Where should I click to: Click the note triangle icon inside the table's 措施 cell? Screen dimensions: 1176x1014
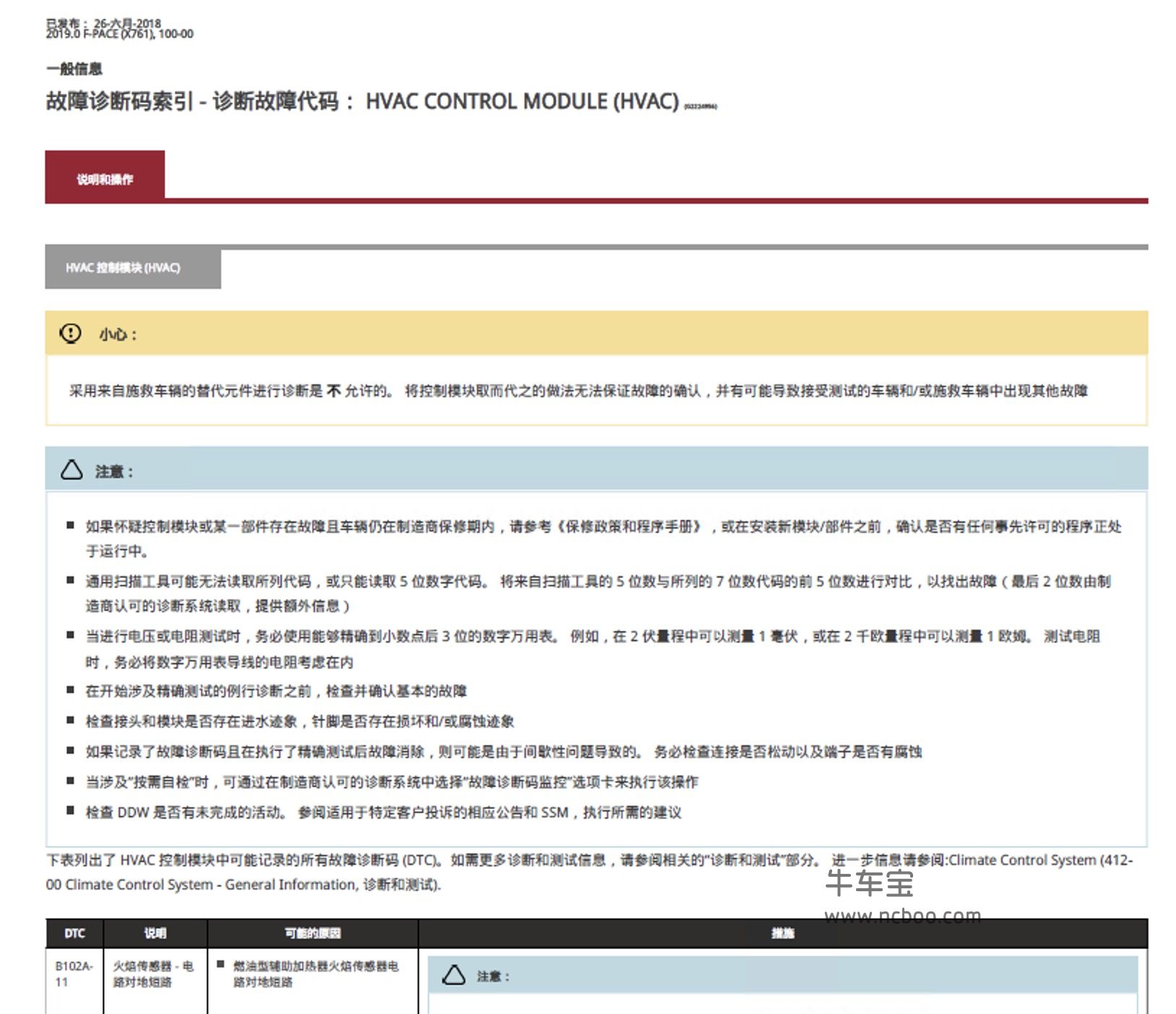pyautogui.click(x=454, y=976)
